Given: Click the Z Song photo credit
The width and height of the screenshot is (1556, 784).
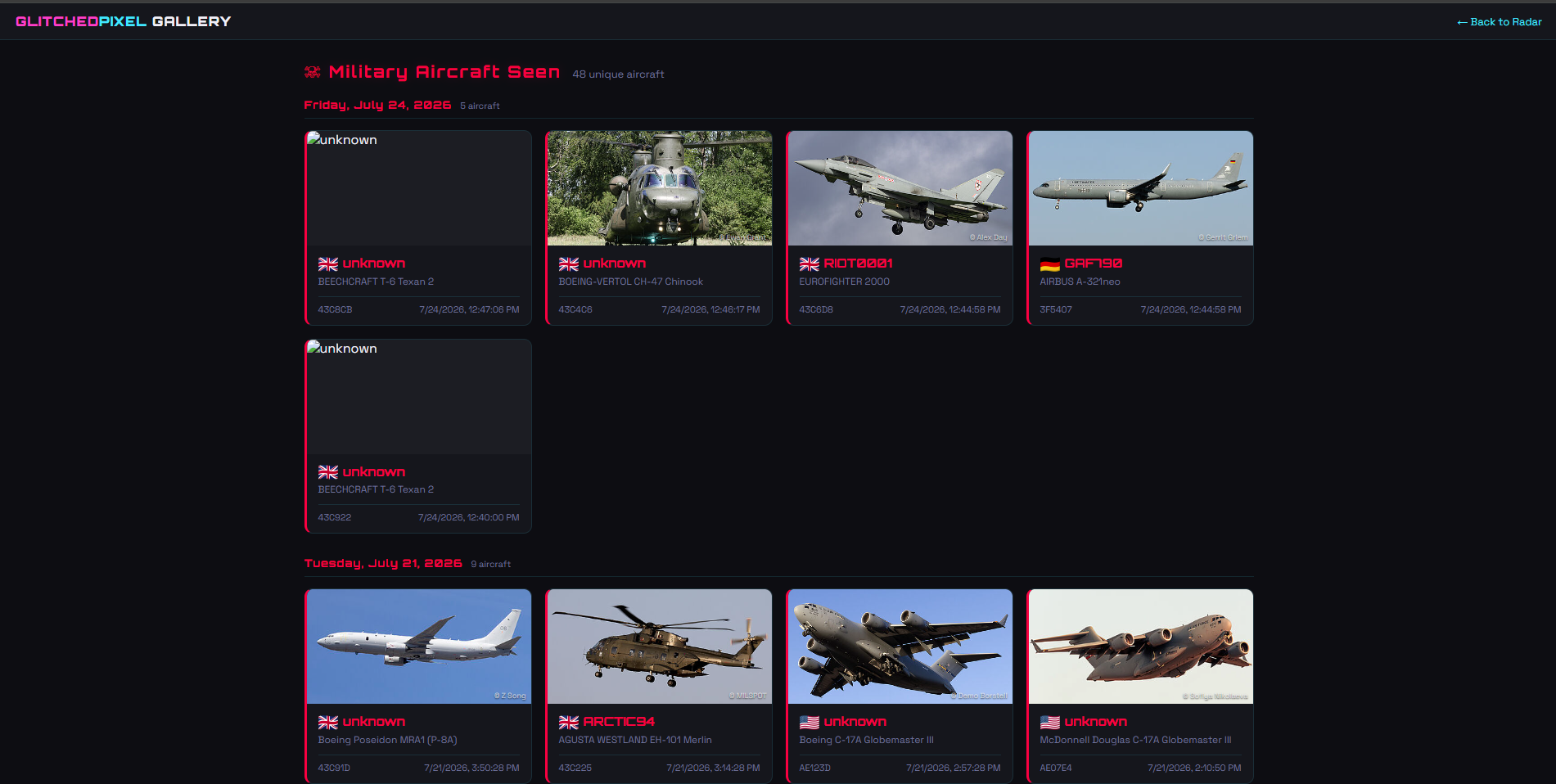Looking at the screenshot, I should (510, 696).
